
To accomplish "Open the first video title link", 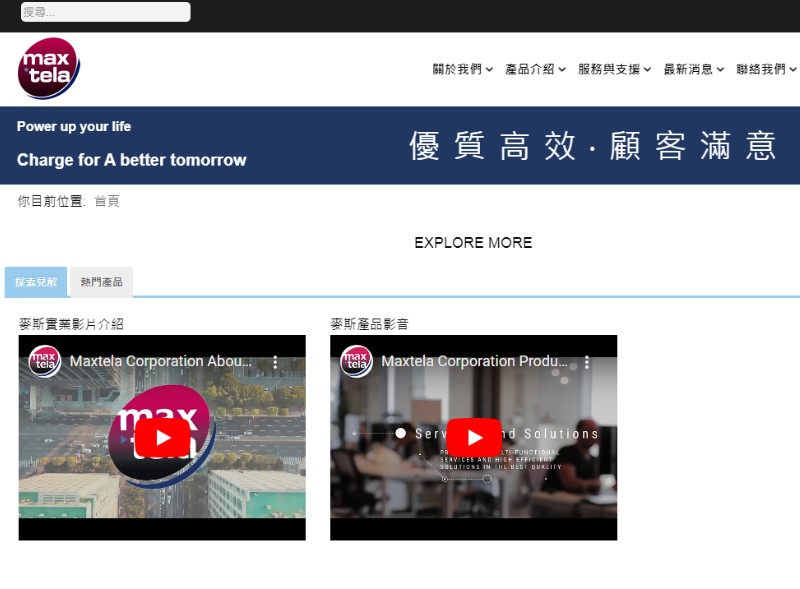I will 160,361.
